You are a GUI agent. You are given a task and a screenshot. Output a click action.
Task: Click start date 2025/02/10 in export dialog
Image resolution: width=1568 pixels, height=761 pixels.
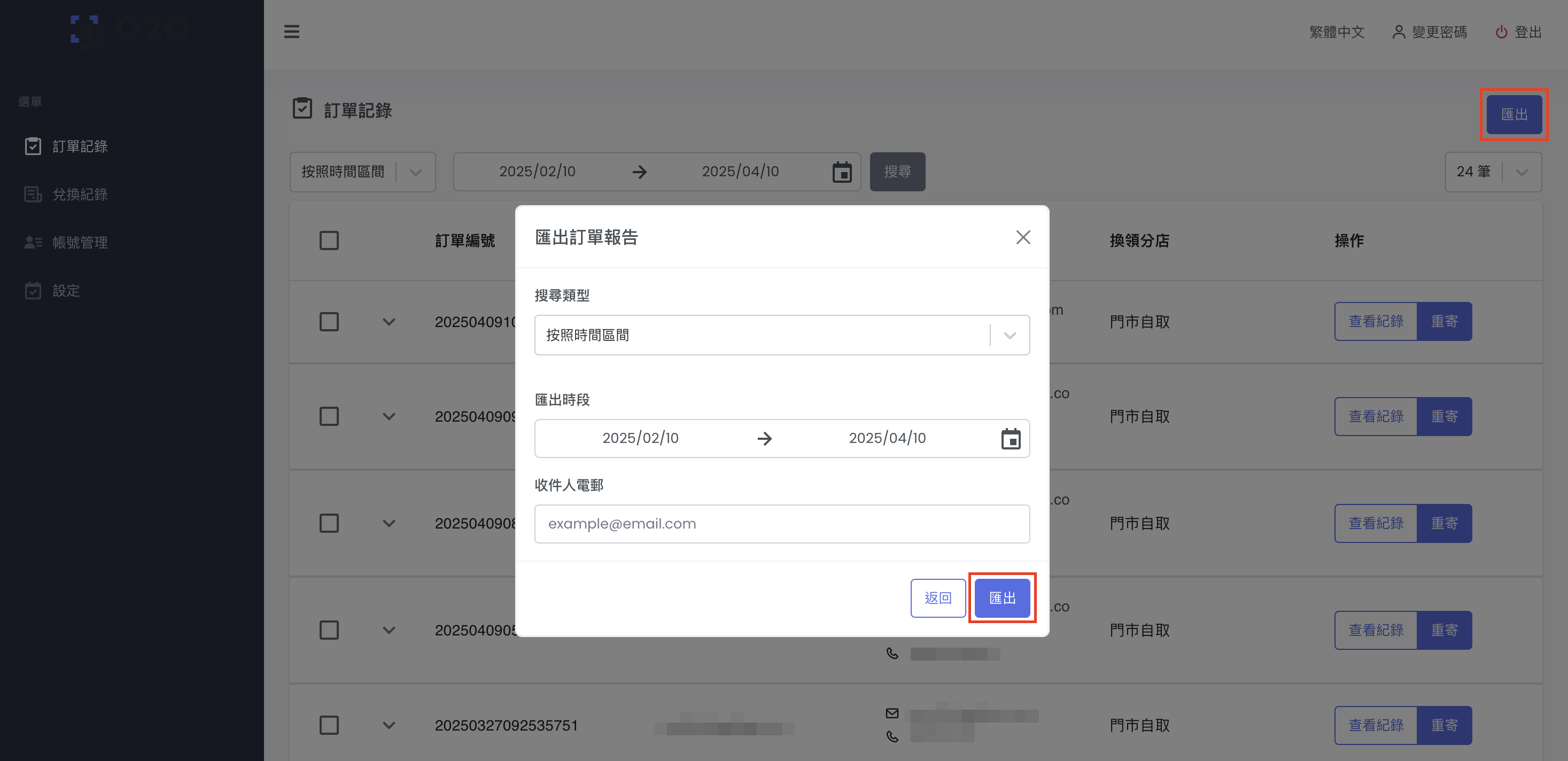(640, 438)
